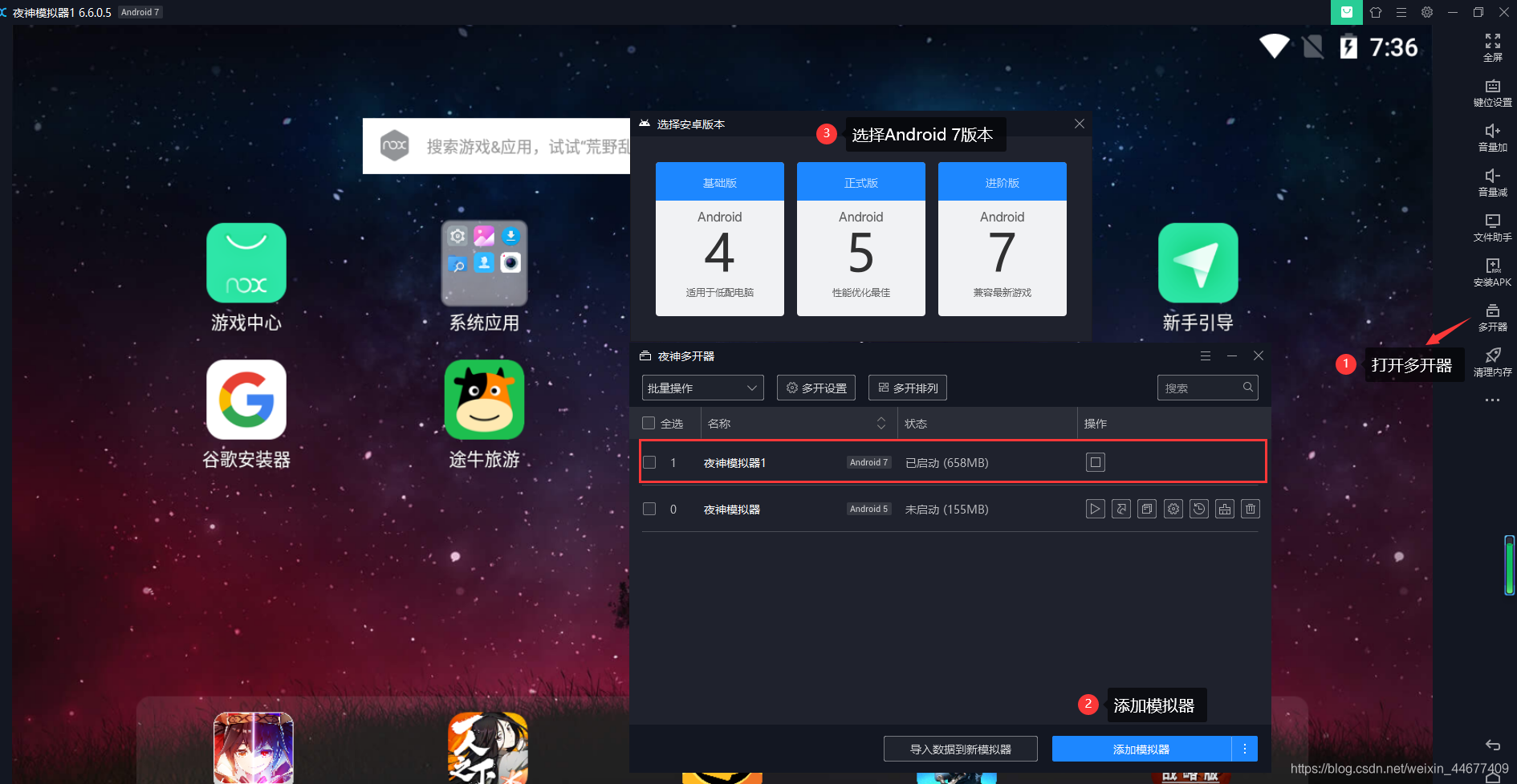Open system settings gear in the Nox title bar
Image resolution: width=1517 pixels, height=784 pixels.
click(x=1427, y=12)
